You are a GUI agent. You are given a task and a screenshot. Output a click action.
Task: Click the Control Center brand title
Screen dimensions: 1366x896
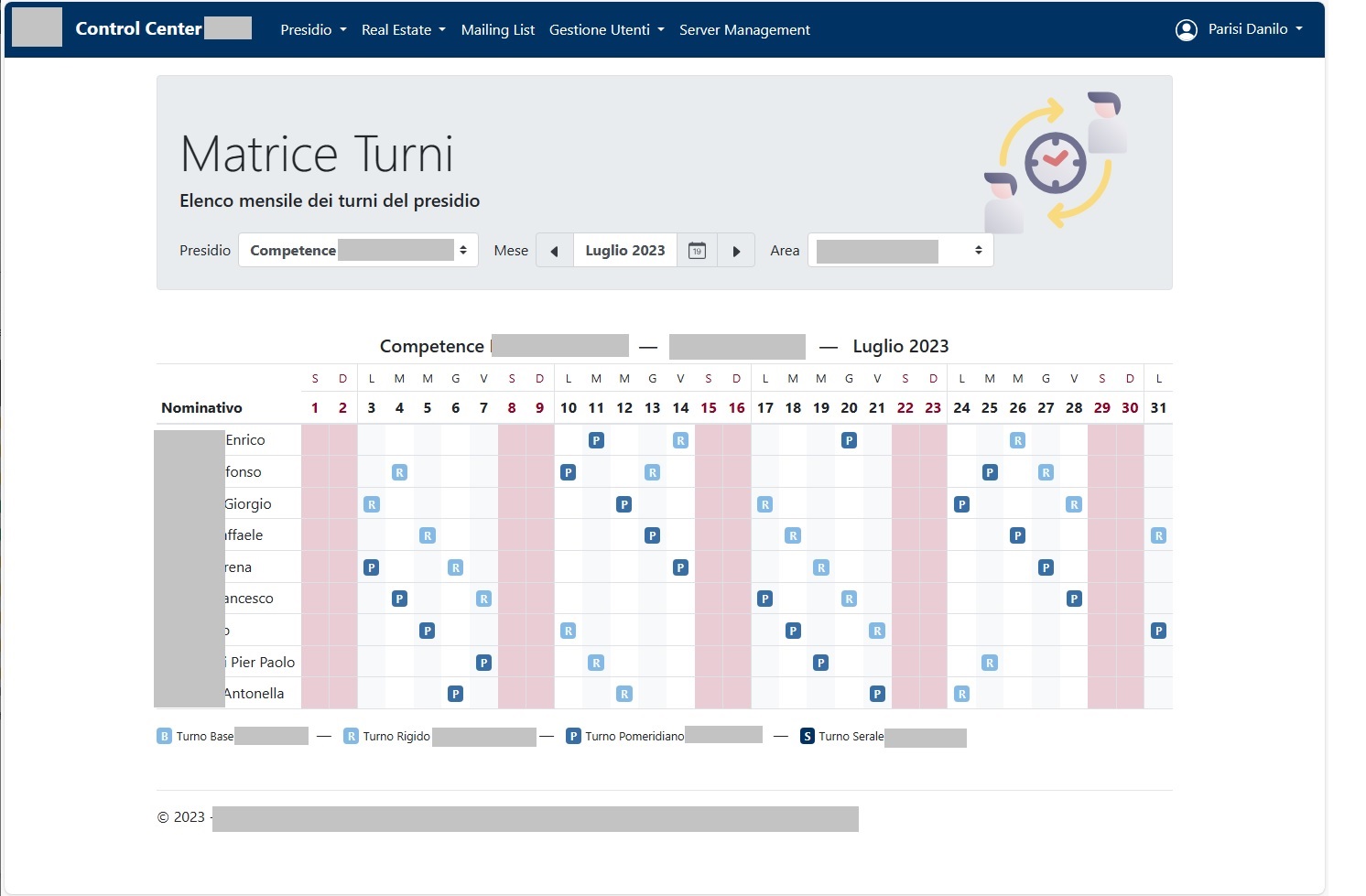click(x=138, y=28)
